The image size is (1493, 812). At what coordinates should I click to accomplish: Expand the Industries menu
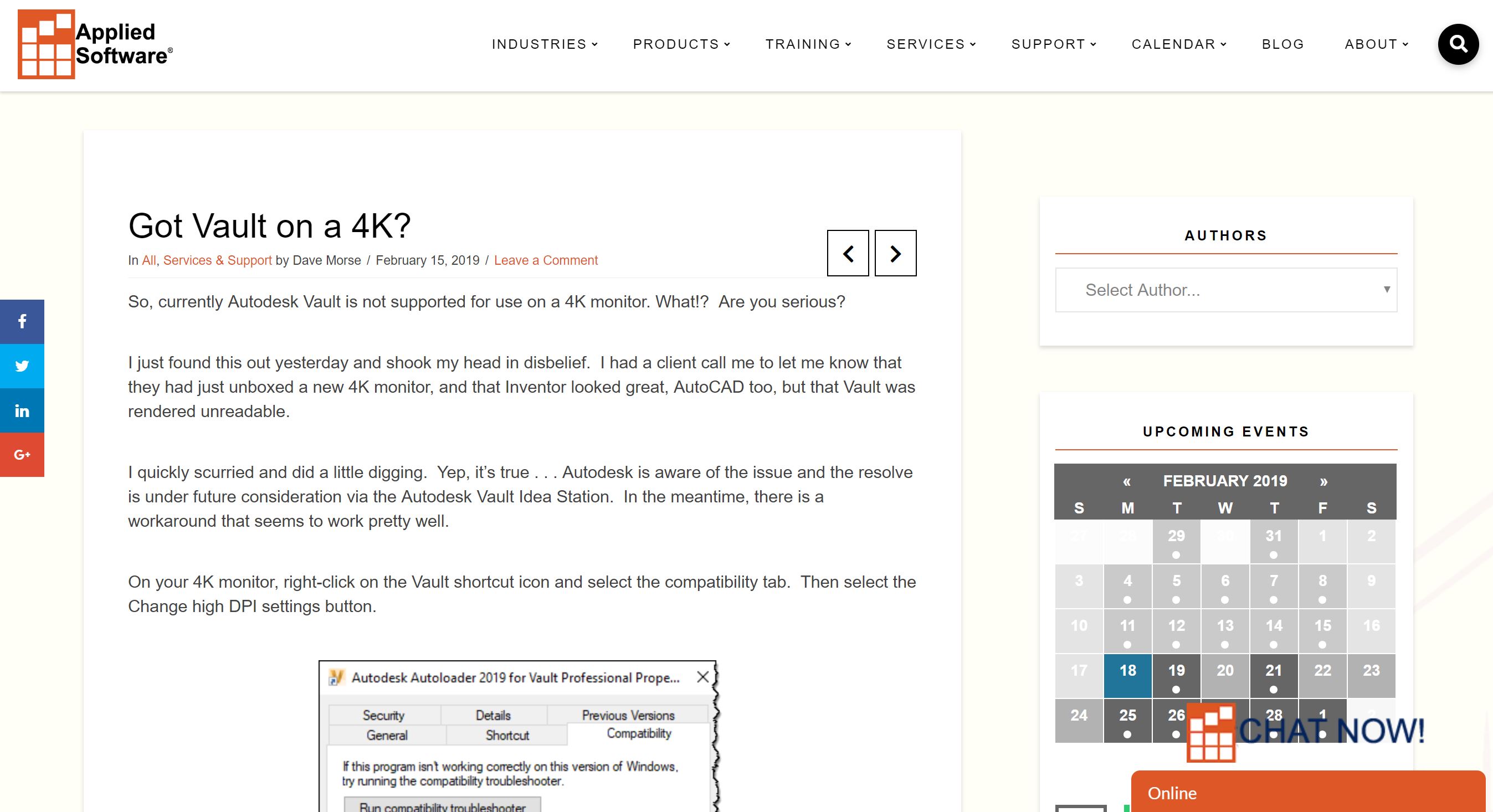544,44
